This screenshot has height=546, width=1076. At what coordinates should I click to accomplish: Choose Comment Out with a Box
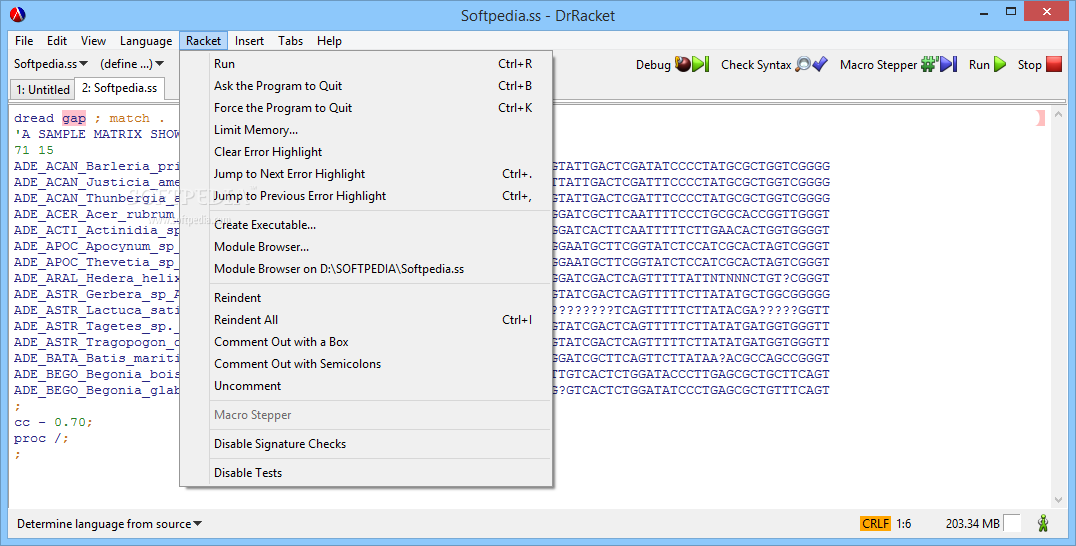point(366,342)
